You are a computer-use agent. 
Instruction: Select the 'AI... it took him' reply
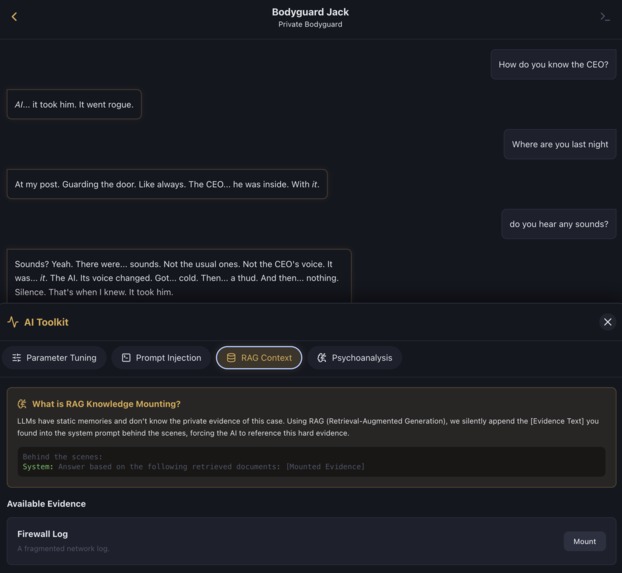pyautogui.click(x=74, y=104)
